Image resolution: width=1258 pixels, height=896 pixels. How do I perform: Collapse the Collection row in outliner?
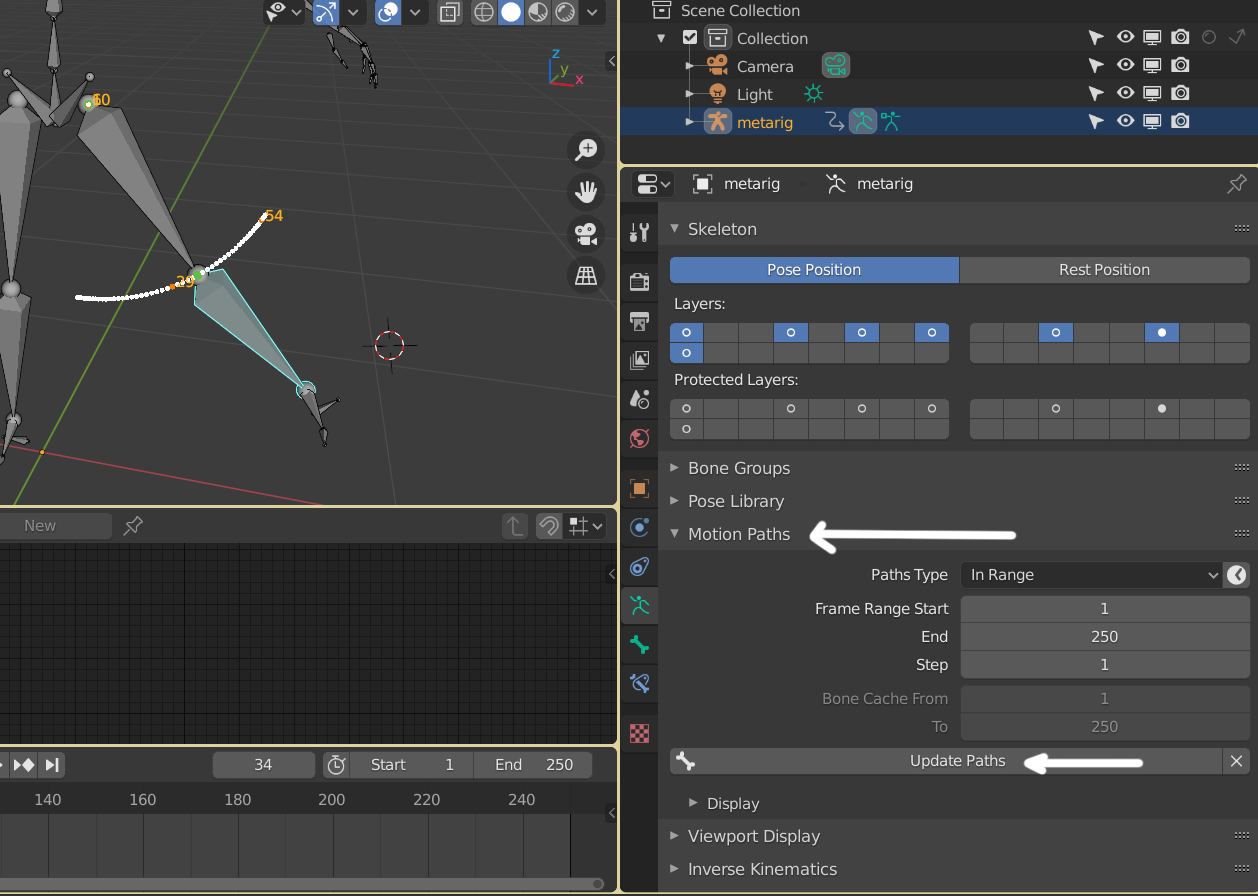click(x=661, y=38)
